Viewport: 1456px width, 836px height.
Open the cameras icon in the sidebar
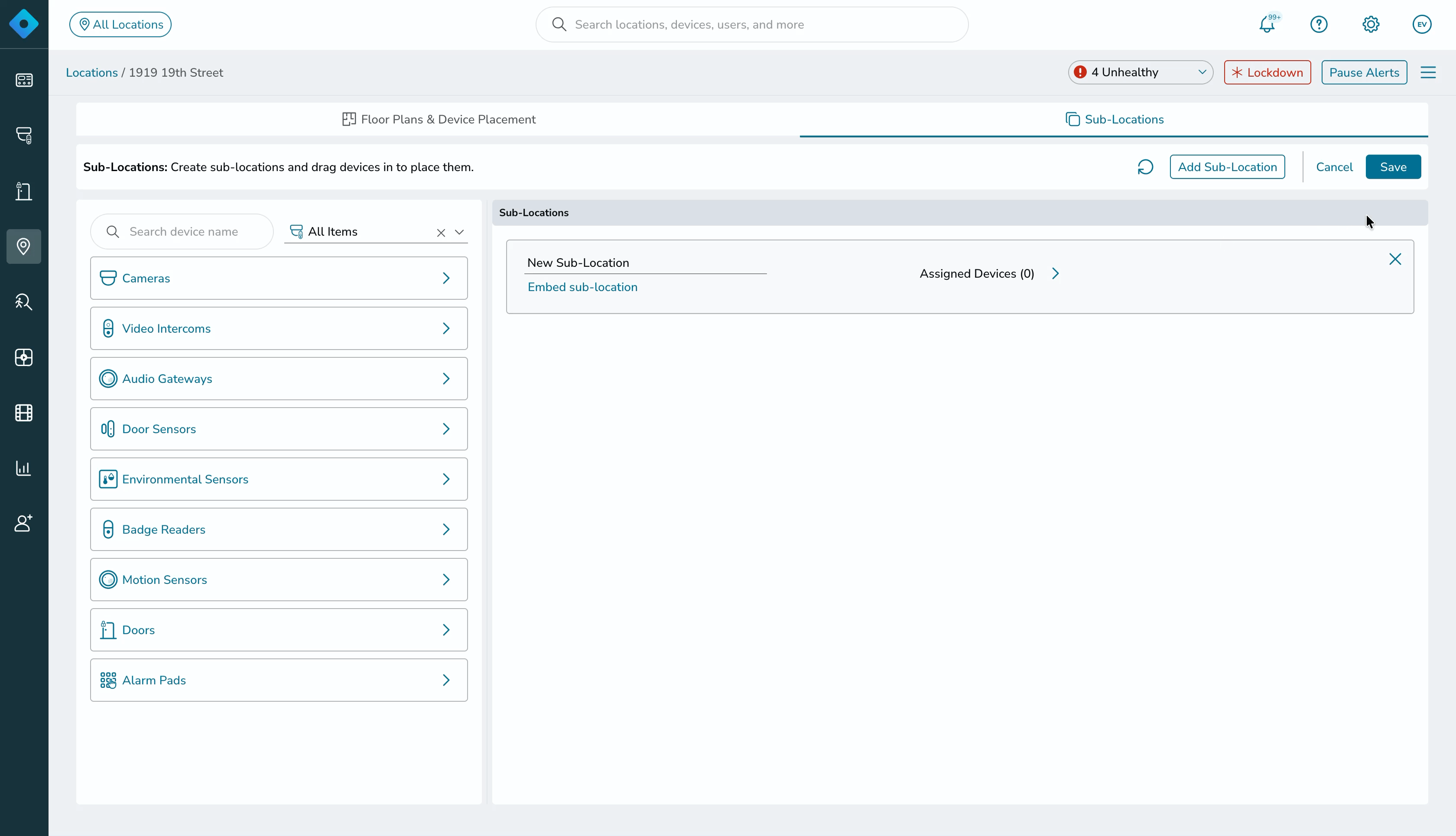click(x=23, y=135)
